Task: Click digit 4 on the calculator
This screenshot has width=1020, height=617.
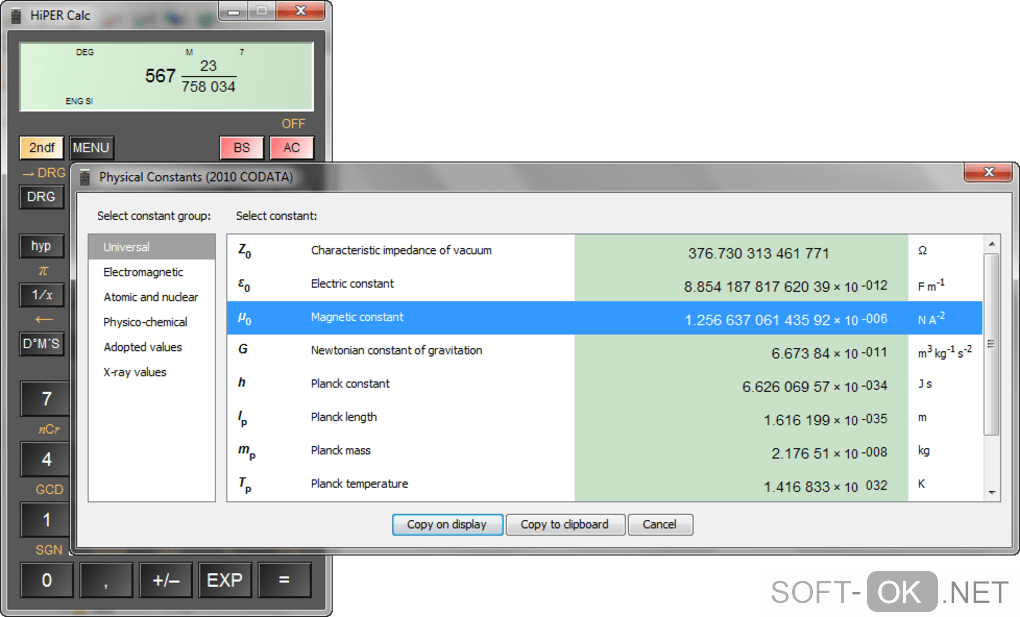Action: 46,459
